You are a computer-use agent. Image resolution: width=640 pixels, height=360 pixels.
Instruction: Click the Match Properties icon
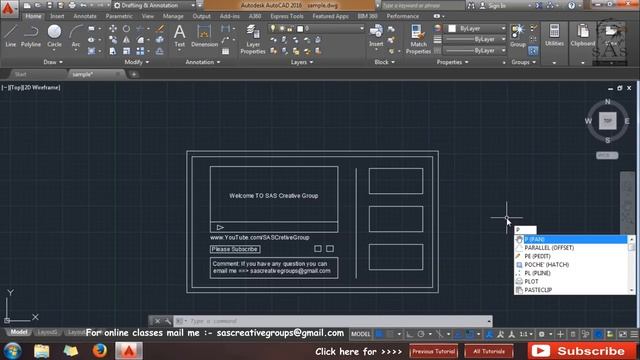[x=418, y=39]
